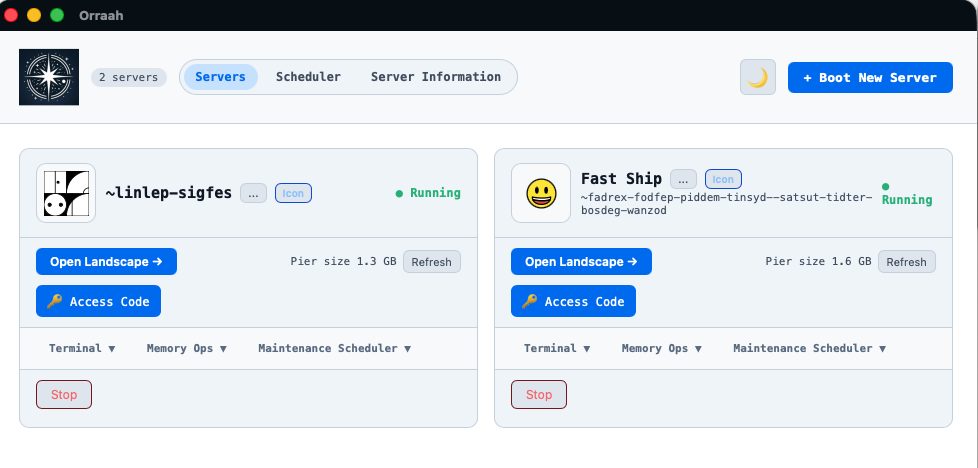
Task: Expand Terminal for ~linlep-sigfes
Action: click(82, 348)
